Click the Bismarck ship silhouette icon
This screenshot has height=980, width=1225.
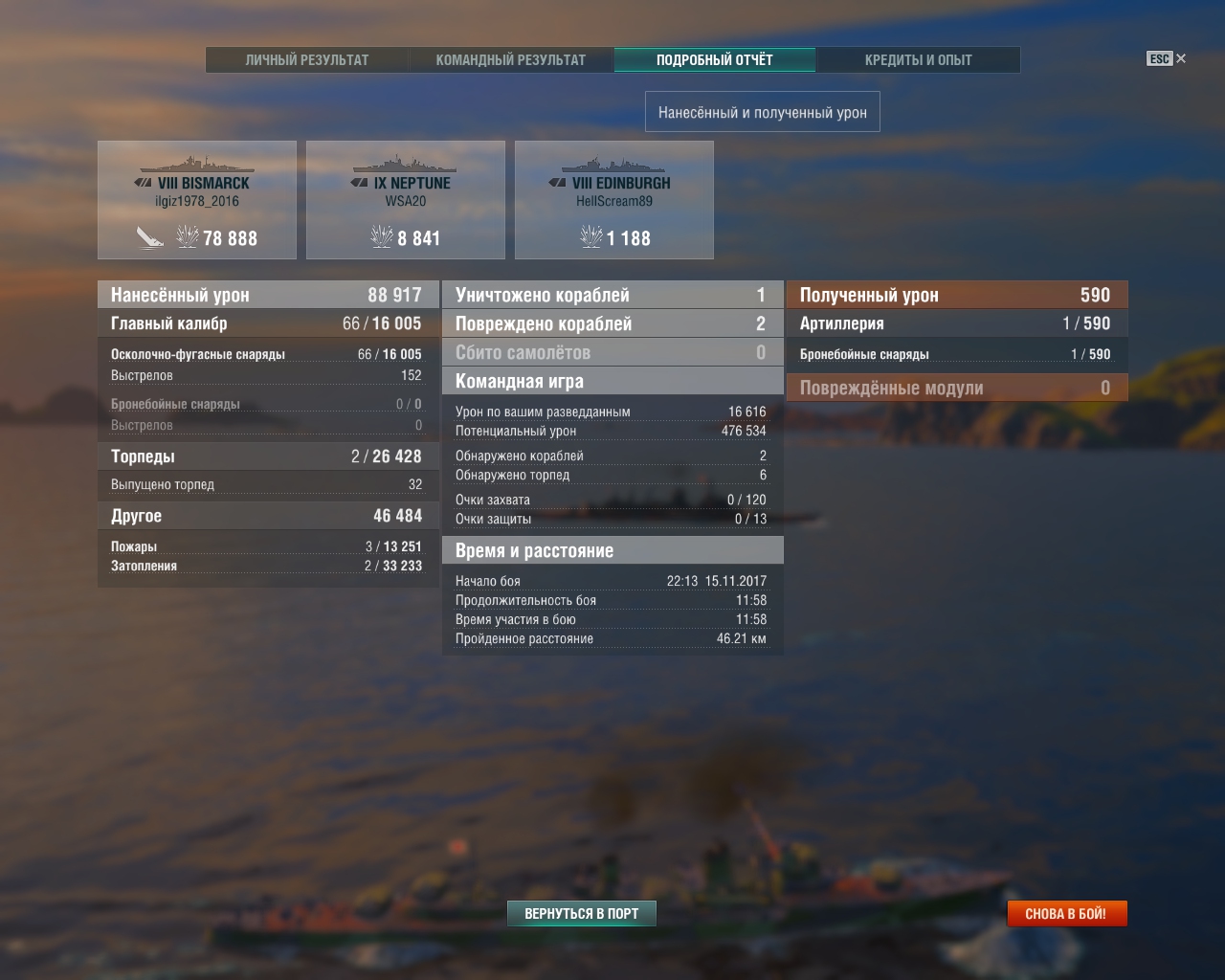197,162
